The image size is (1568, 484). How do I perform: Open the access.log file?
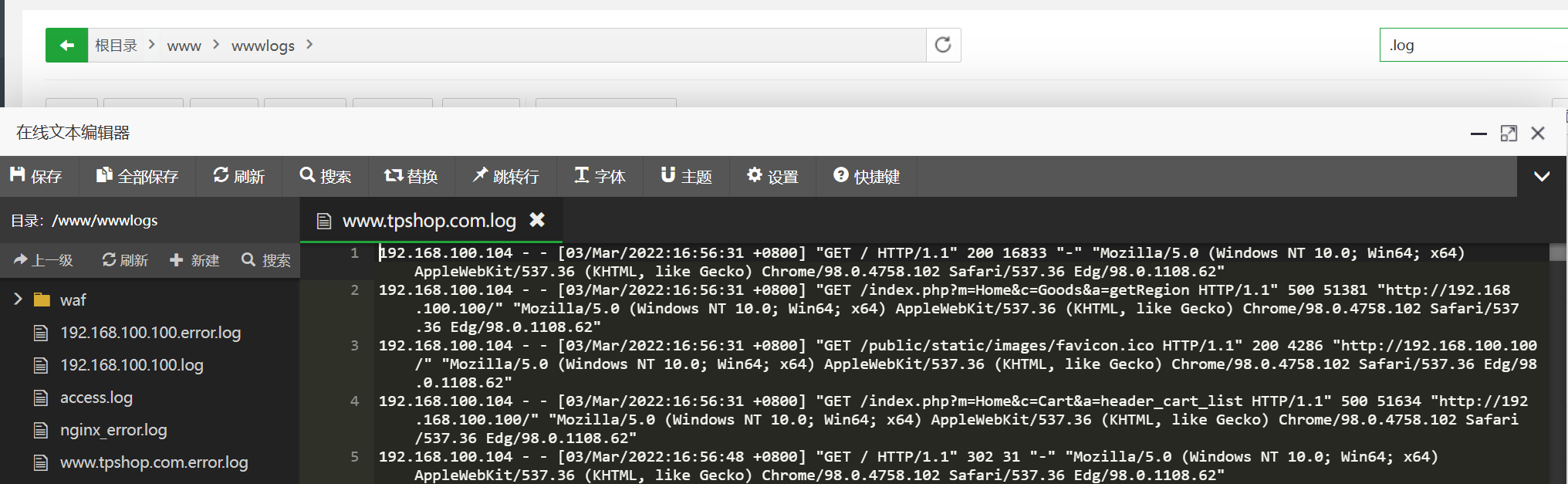coord(96,398)
